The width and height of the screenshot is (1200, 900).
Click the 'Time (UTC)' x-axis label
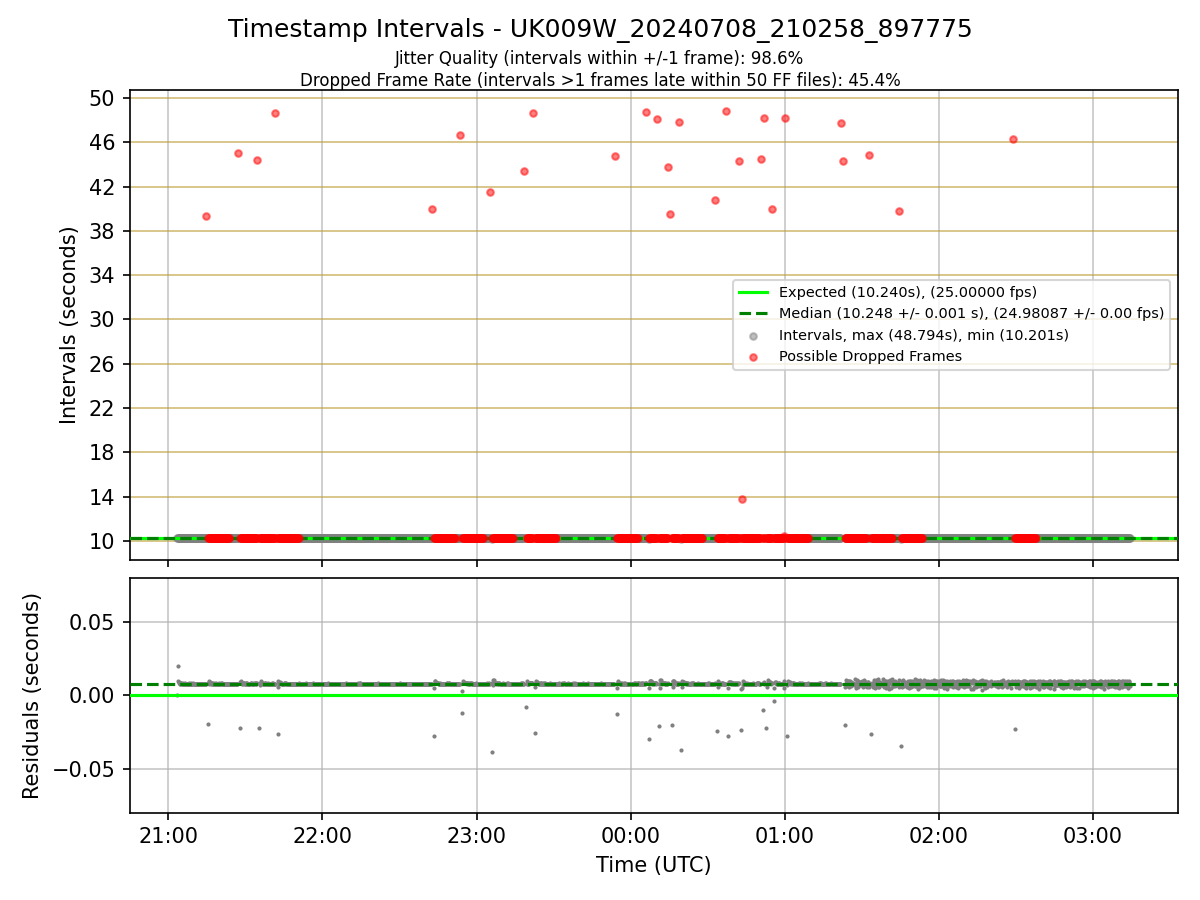654,865
